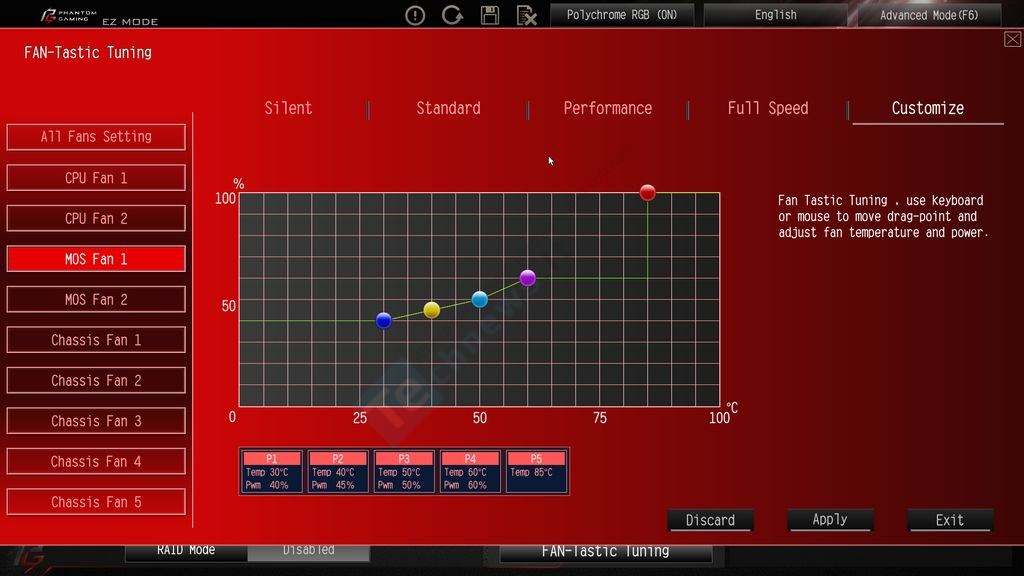This screenshot has height=576, width=1024.
Task: Select MOS Fan 1 in fan list
Action: click(96, 259)
